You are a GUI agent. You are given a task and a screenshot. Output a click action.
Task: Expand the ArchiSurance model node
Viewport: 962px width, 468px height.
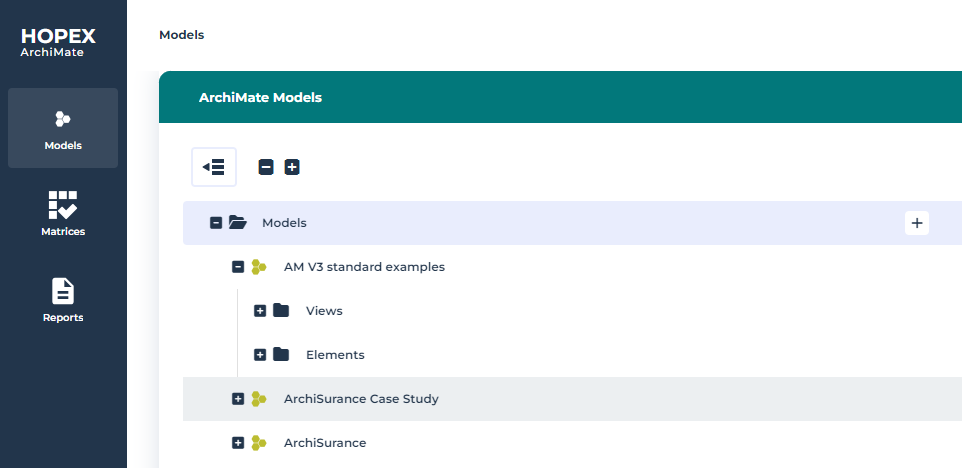click(x=238, y=443)
